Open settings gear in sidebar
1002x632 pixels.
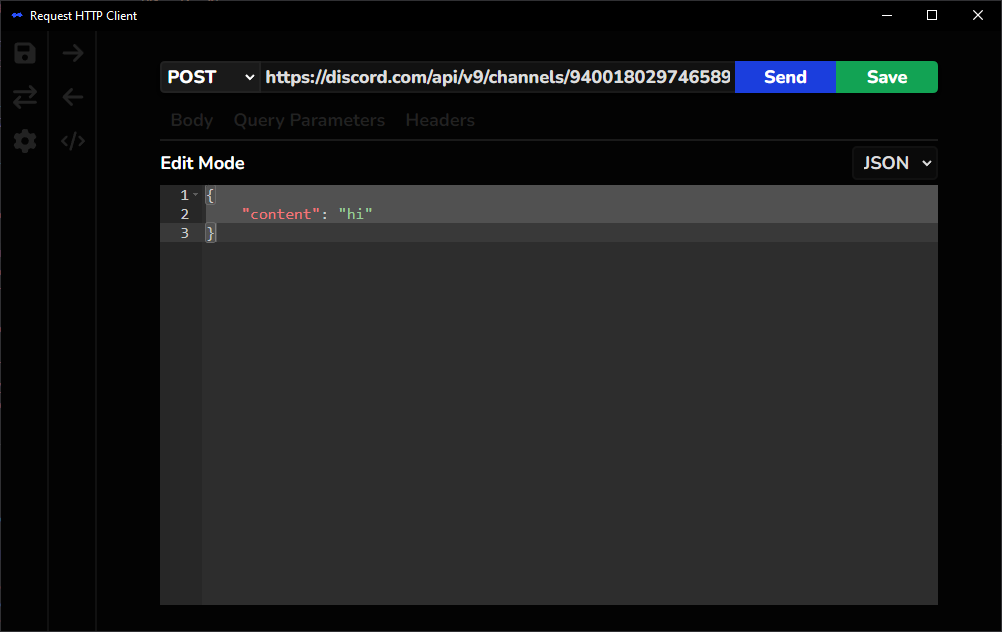25,141
